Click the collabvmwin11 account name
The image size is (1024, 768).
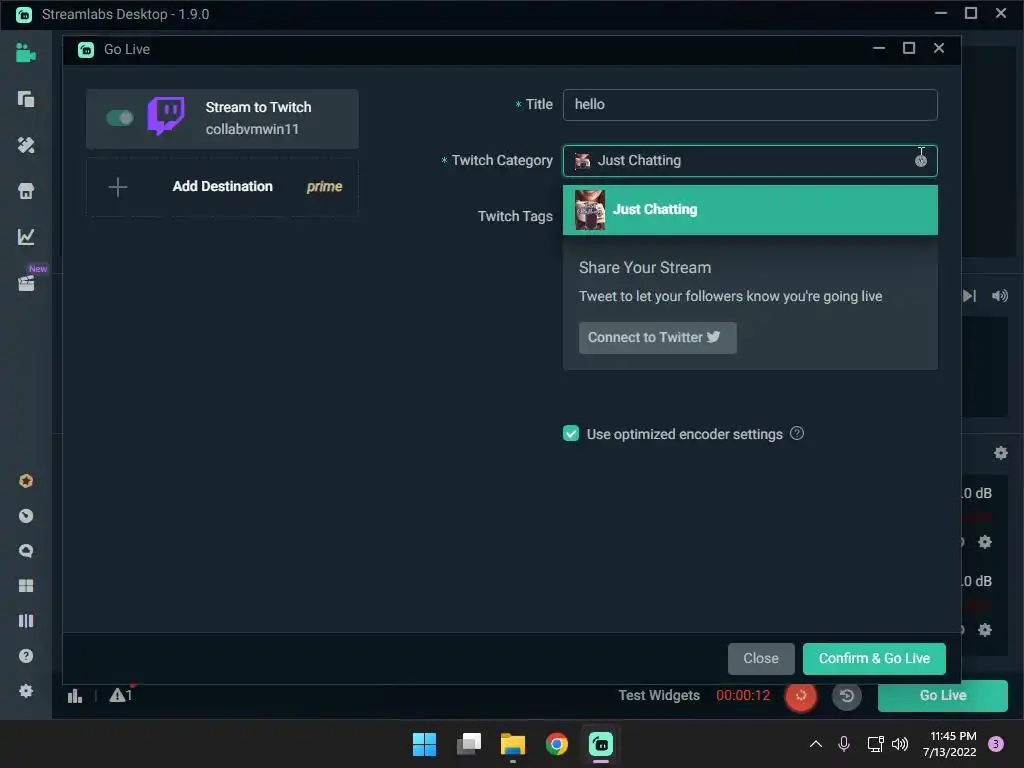coord(252,129)
